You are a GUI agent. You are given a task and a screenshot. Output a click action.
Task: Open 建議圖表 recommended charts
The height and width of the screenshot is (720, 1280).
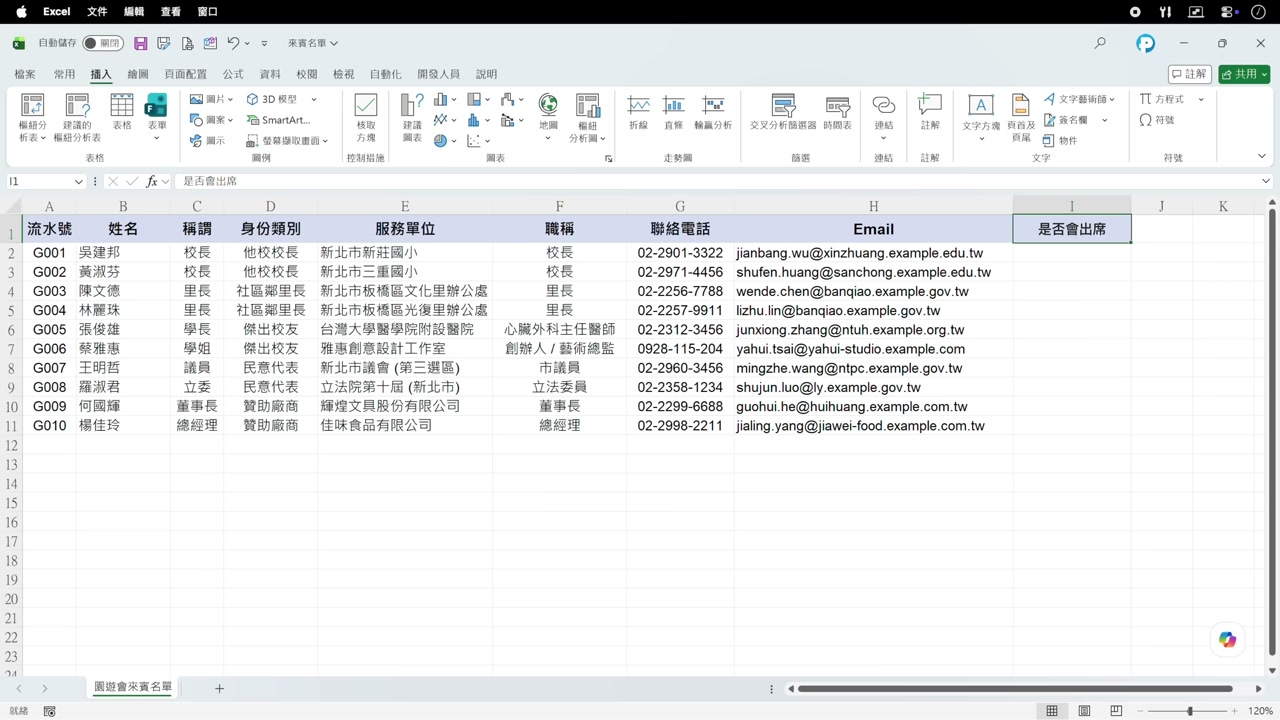[x=412, y=118]
